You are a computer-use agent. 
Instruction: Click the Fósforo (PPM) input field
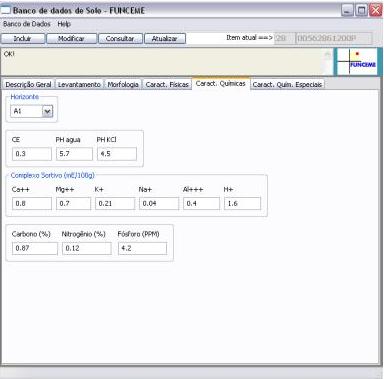142,248
